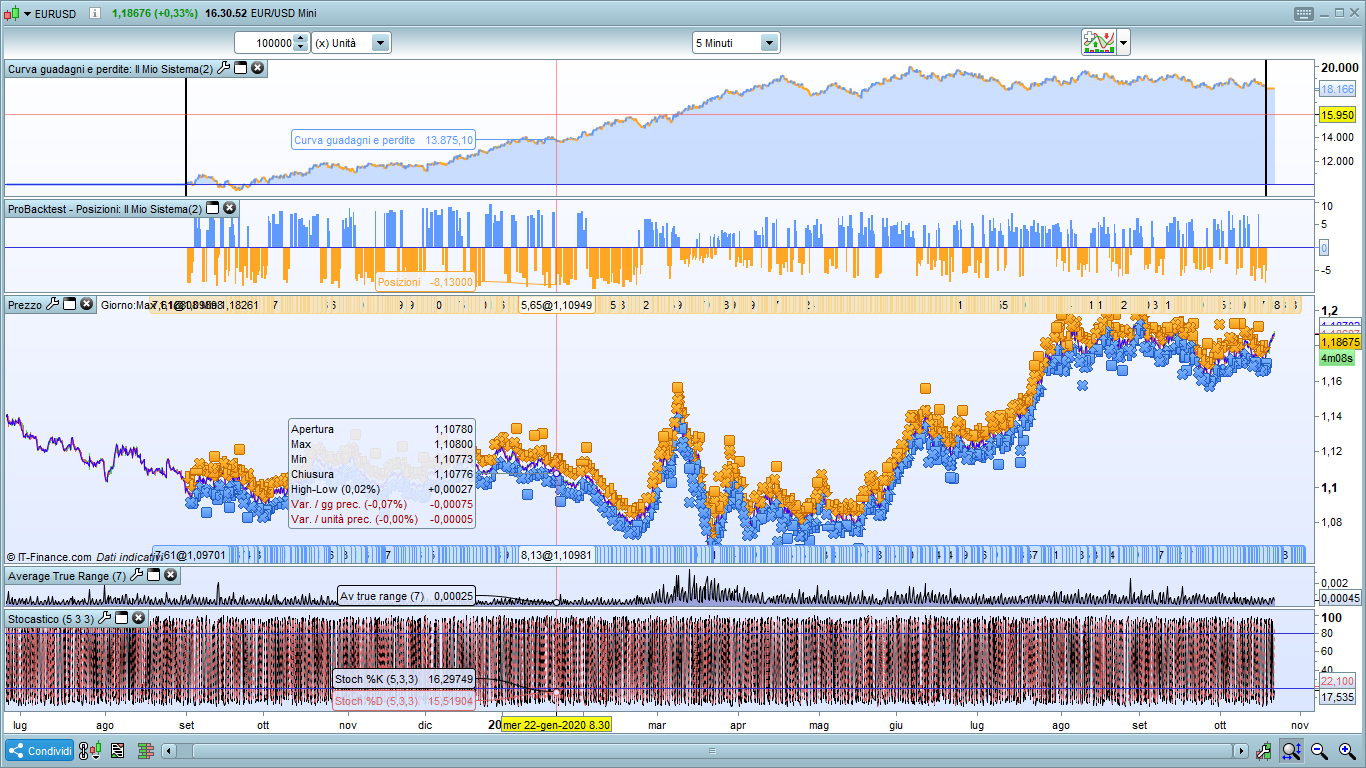Image resolution: width=1366 pixels, height=768 pixels.
Task: Click the list icon in the bottom toolbar
Action: point(118,750)
